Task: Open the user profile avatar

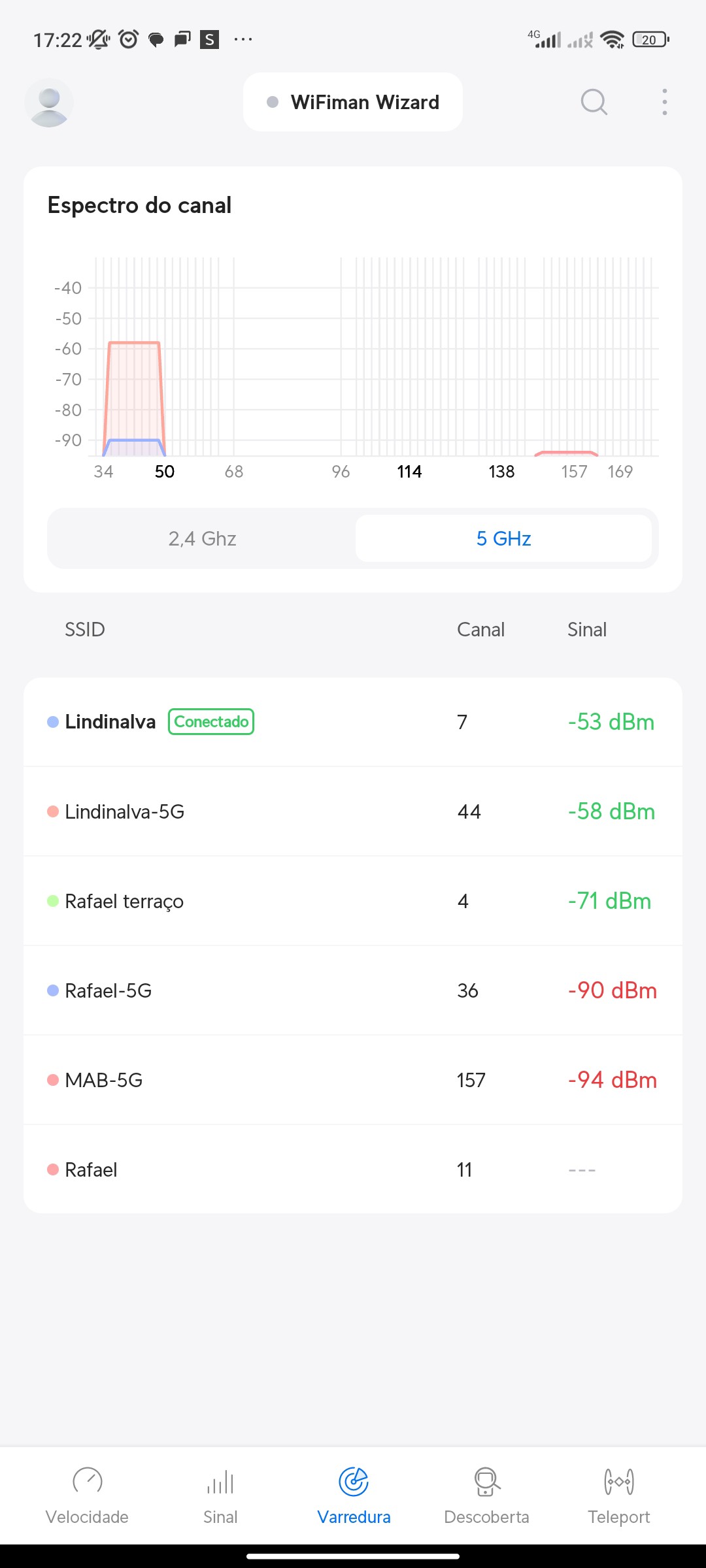Action: (49, 103)
